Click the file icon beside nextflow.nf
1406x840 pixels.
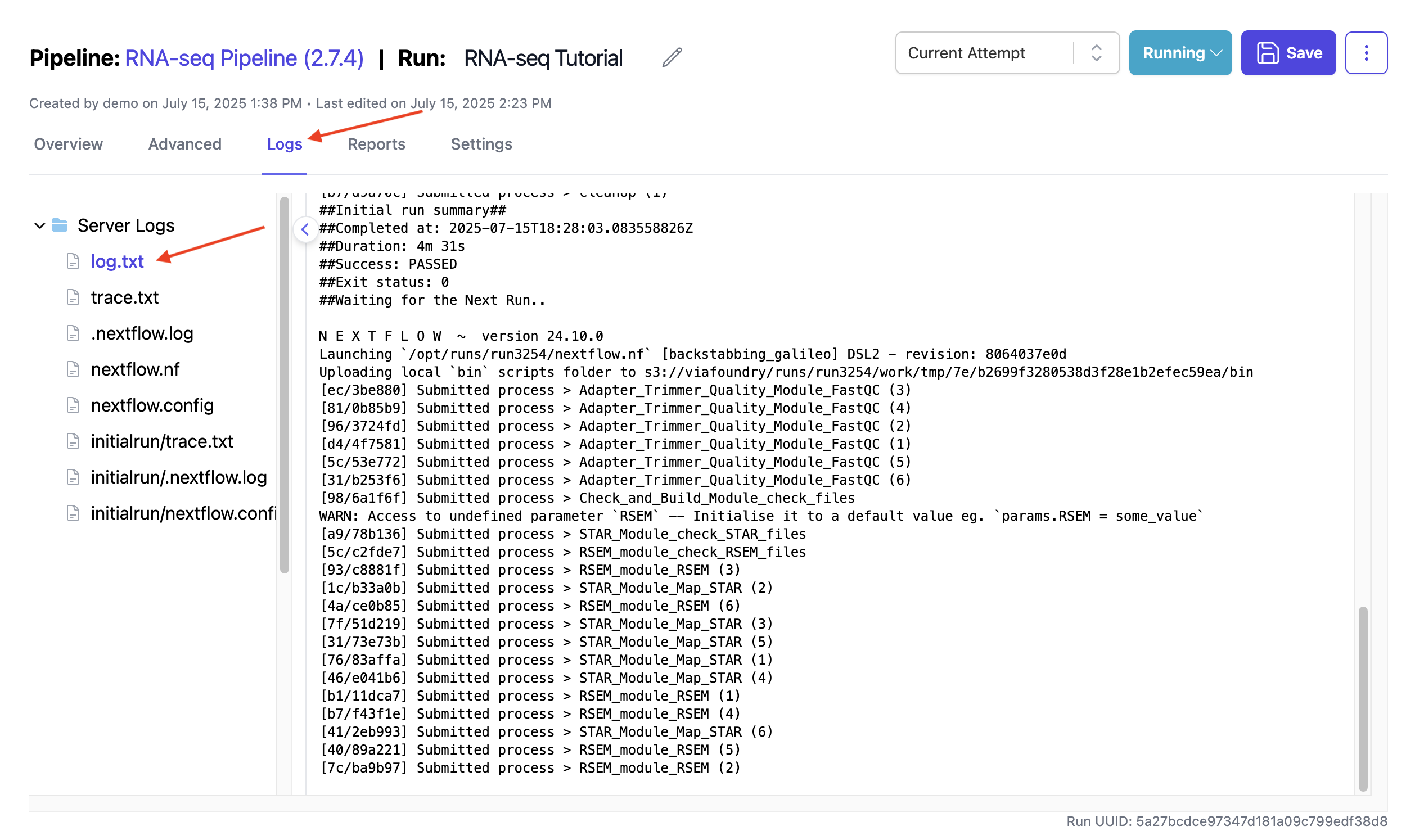point(73,369)
